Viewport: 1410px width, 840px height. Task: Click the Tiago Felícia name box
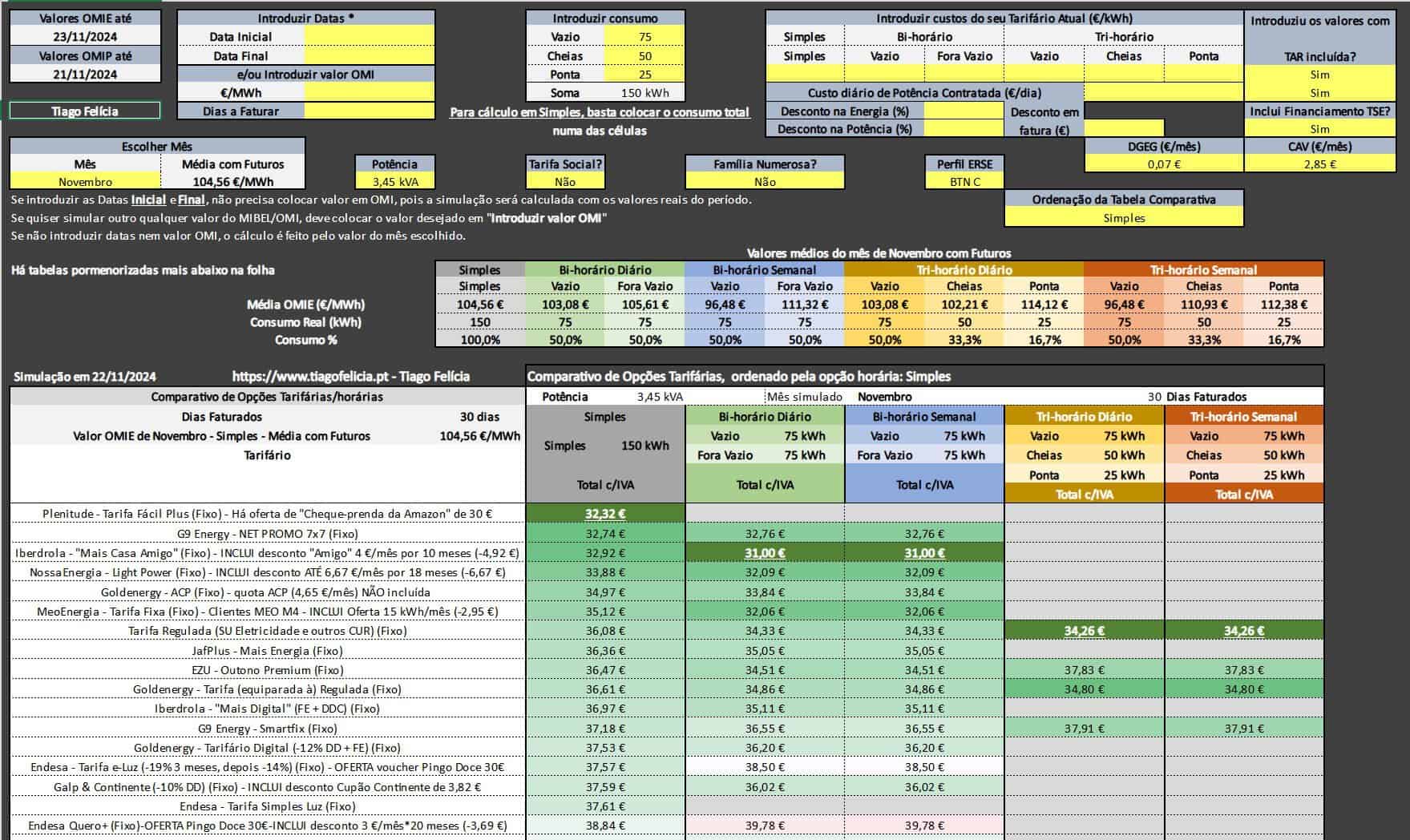[x=85, y=111]
